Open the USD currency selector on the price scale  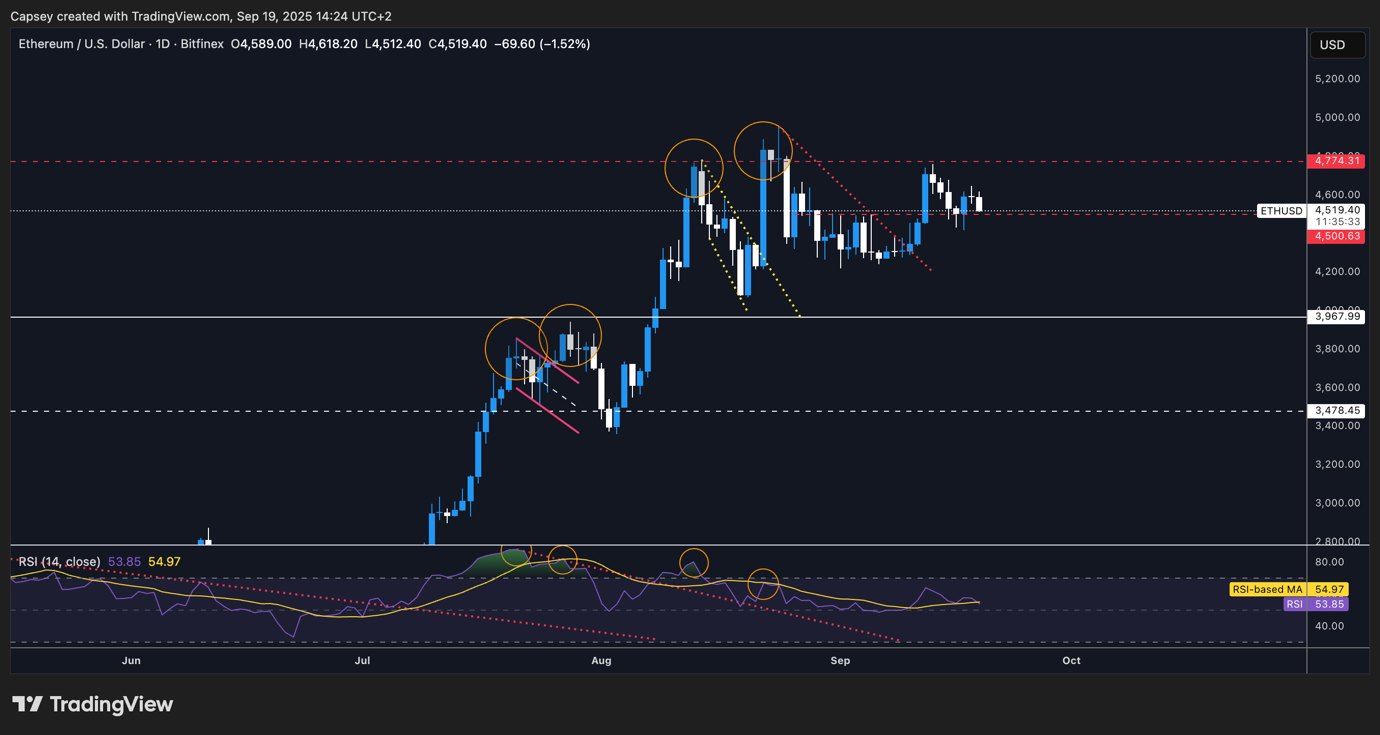pyautogui.click(x=1337, y=44)
